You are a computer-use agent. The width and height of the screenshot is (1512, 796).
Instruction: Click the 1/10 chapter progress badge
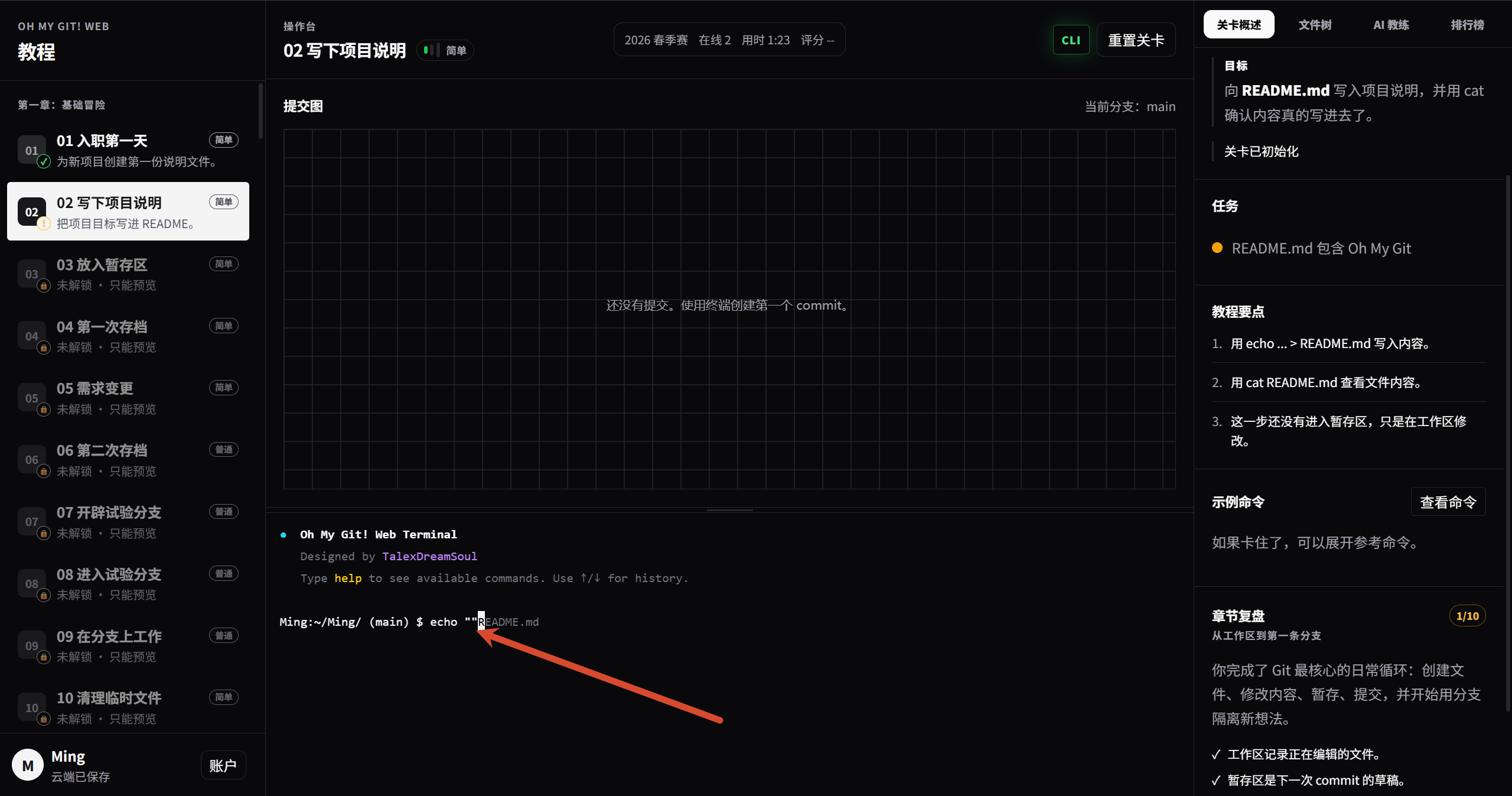click(x=1468, y=616)
